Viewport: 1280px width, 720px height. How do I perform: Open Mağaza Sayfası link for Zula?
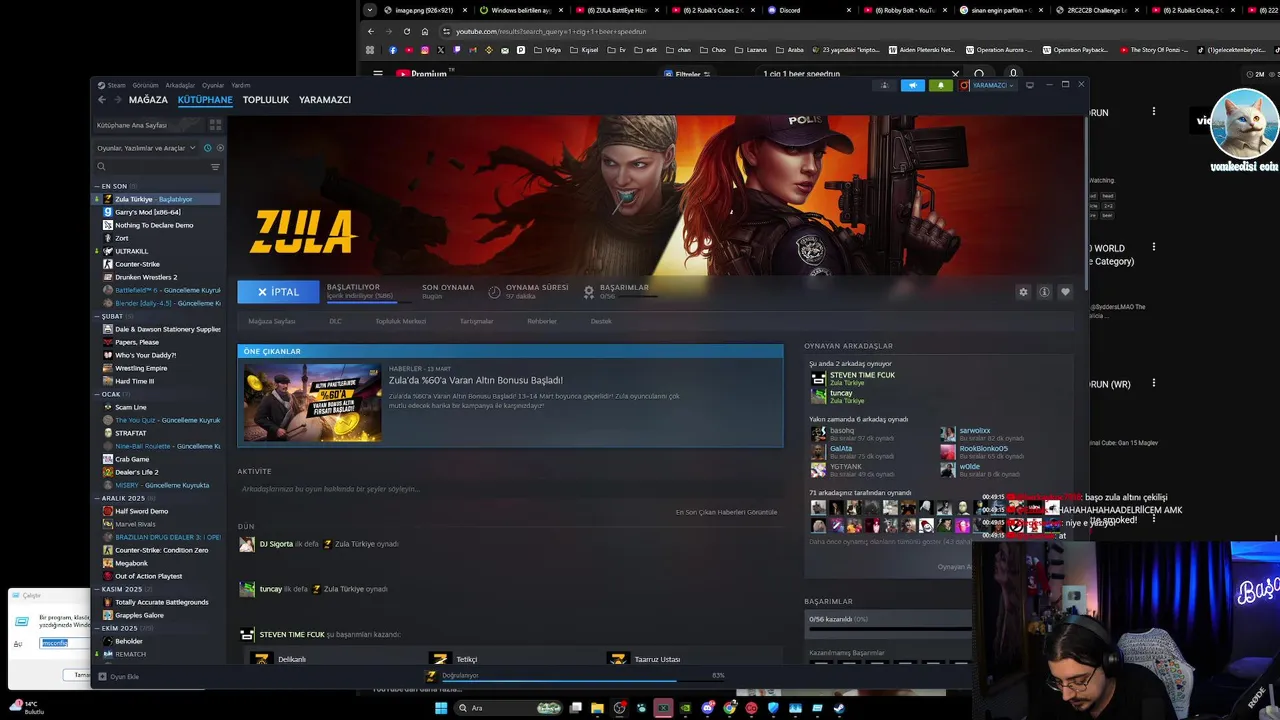[272, 321]
